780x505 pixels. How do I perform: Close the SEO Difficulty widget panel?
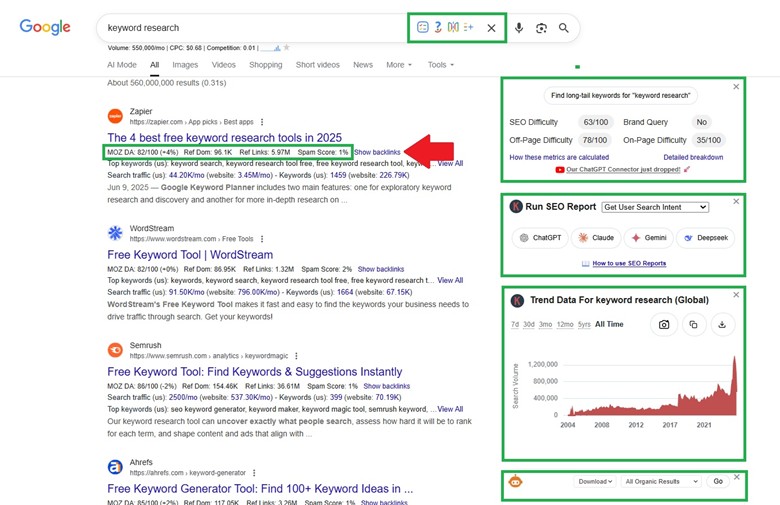(736, 87)
